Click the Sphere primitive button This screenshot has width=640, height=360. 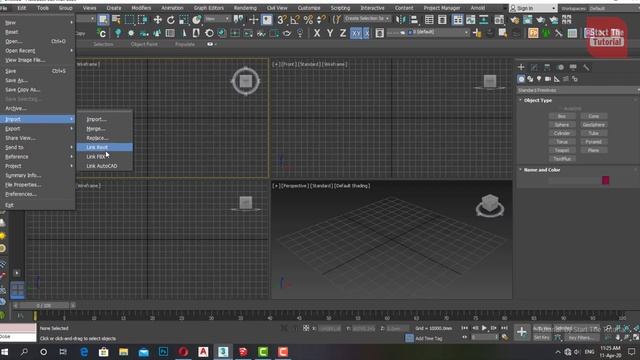(x=562, y=125)
